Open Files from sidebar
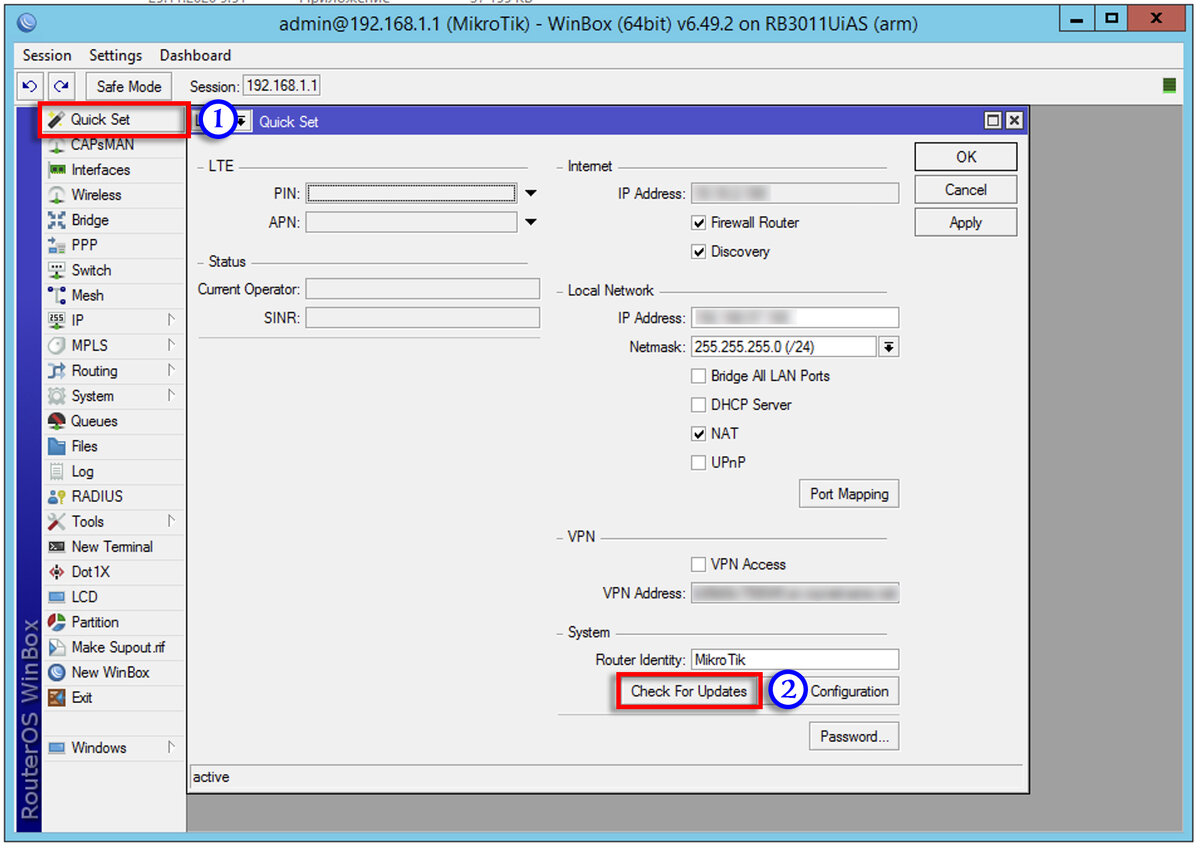The height and width of the screenshot is (850, 1200). tap(84, 446)
